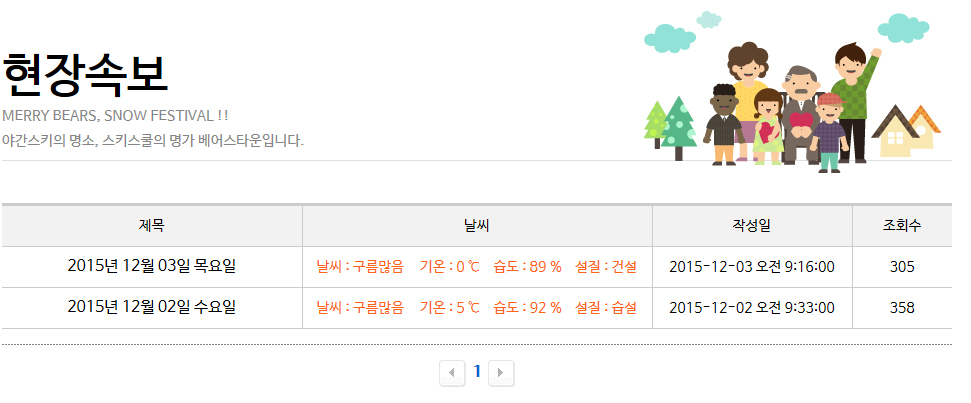
Task: Click the 2015-12-02 오전 9:33:00 timestamp
Action: pyautogui.click(x=752, y=308)
